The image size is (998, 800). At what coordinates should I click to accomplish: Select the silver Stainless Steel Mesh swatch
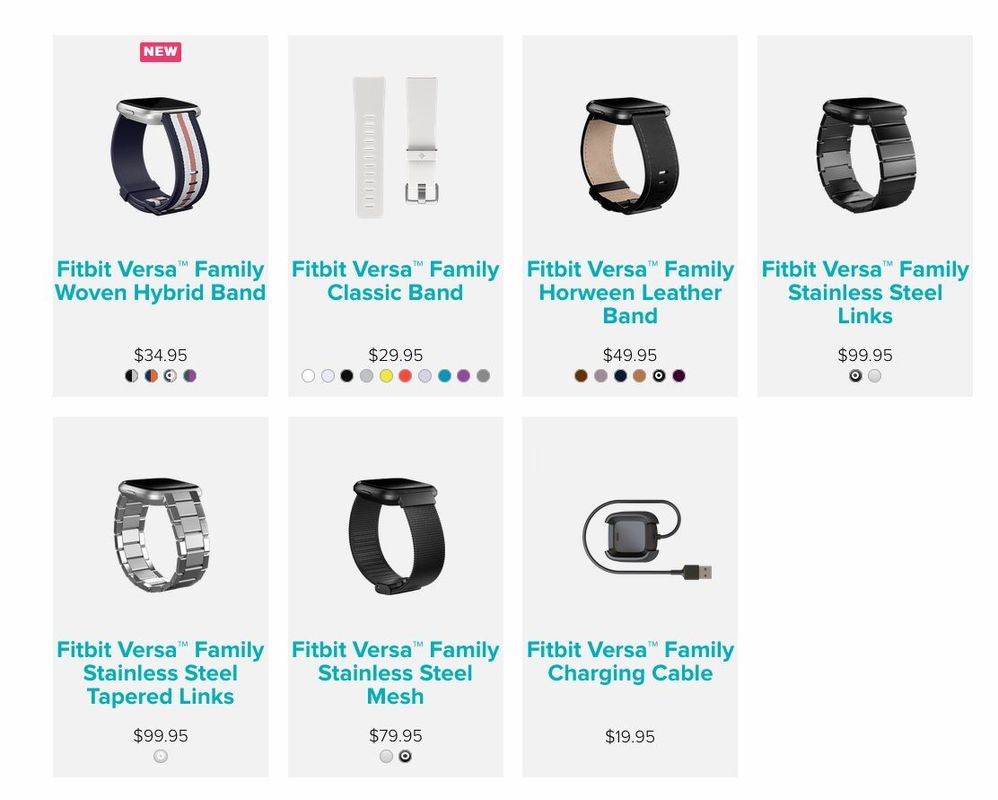[386, 757]
